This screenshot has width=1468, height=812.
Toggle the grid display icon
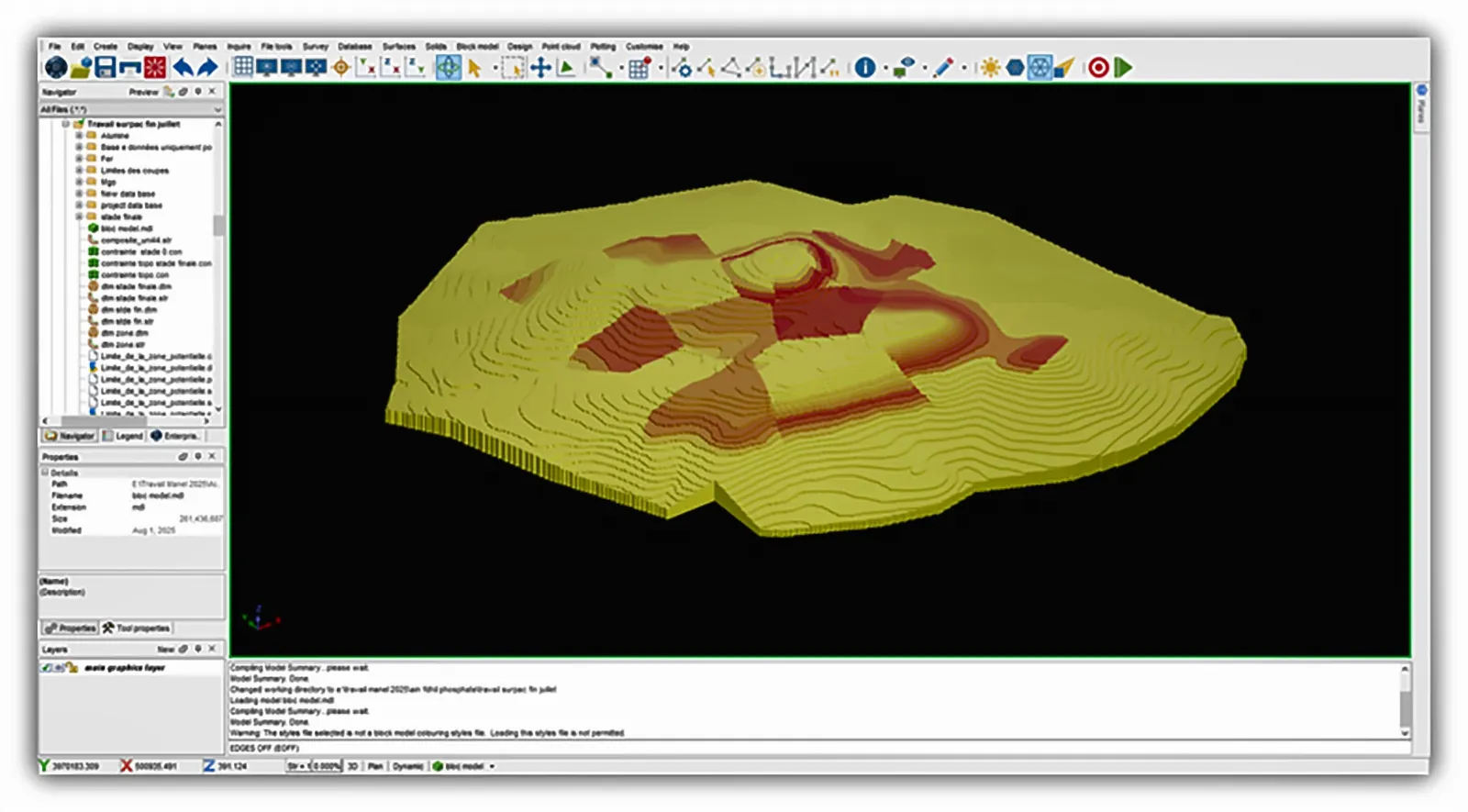click(242, 67)
